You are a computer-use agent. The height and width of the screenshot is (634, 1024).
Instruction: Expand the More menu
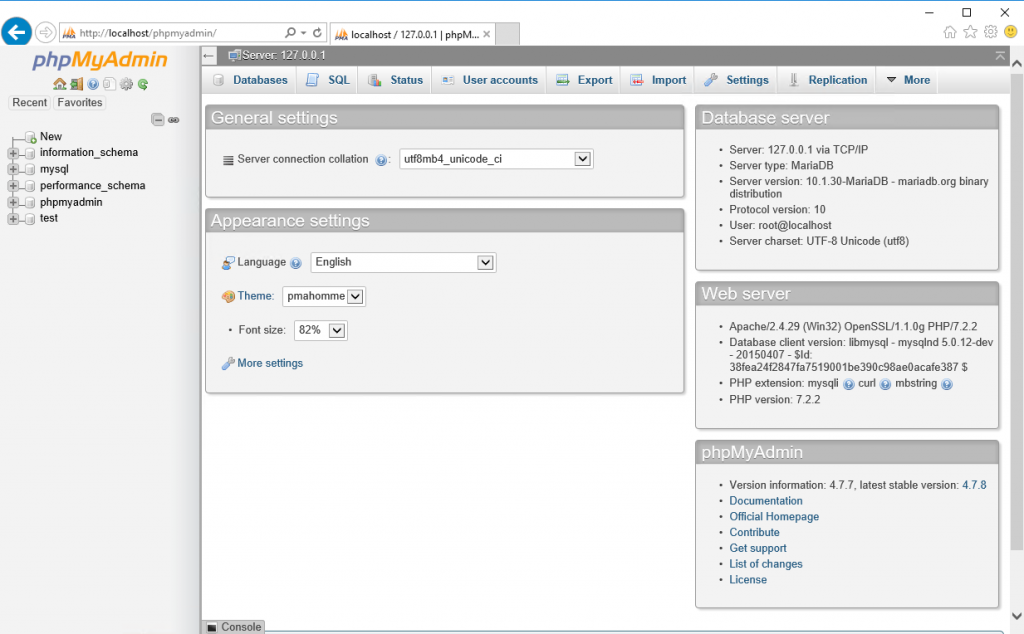point(908,80)
